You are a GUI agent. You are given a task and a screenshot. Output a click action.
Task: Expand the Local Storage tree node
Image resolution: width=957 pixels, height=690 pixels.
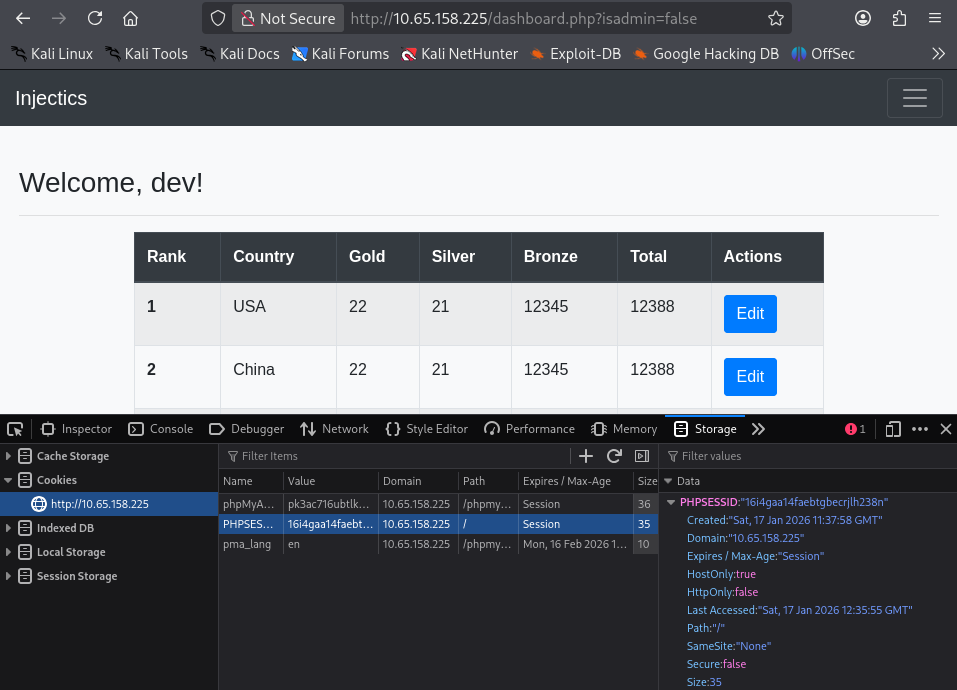(8, 552)
